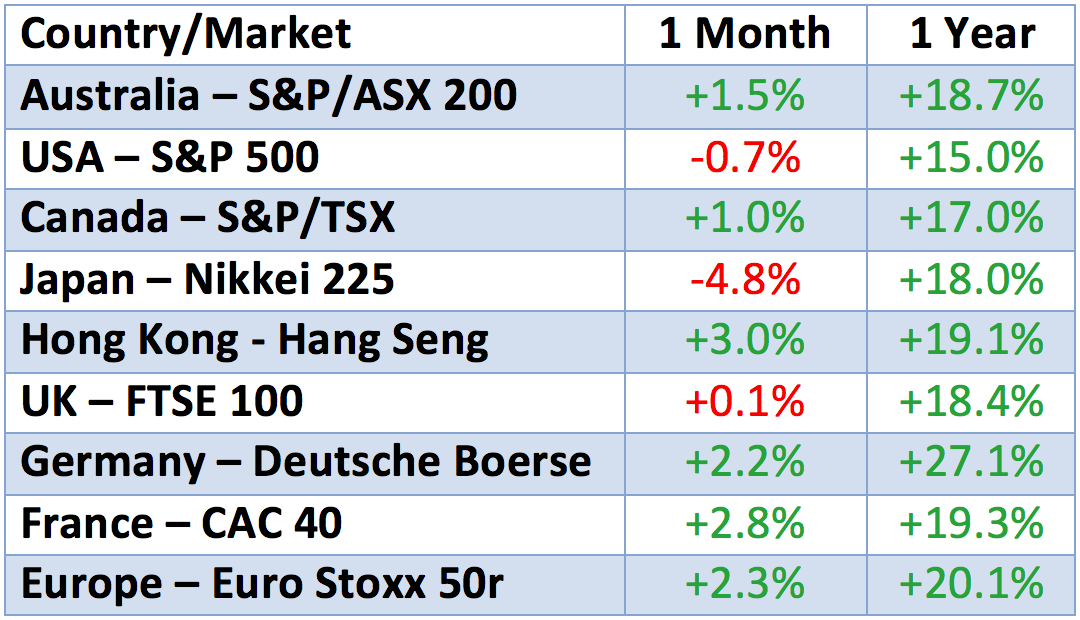
Task: Click the Country/Market column header
Action: click(x=186, y=34)
